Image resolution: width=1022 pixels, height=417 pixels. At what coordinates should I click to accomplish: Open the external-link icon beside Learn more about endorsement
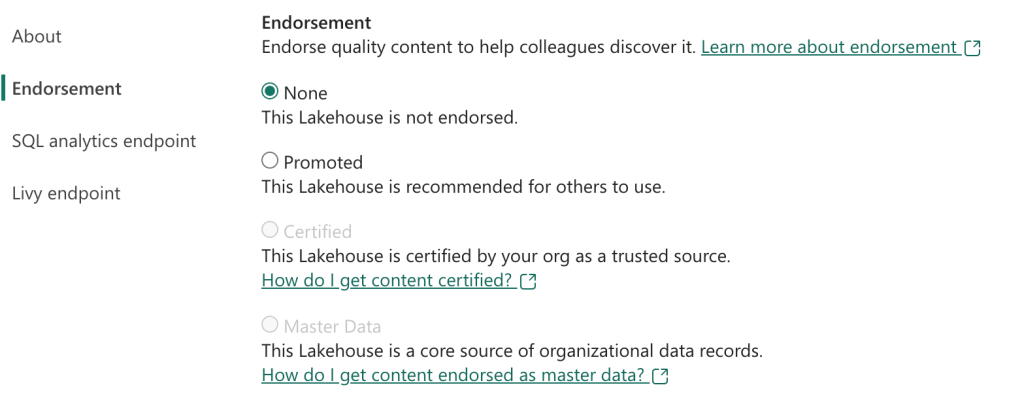pyautogui.click(x=972, y=48)
